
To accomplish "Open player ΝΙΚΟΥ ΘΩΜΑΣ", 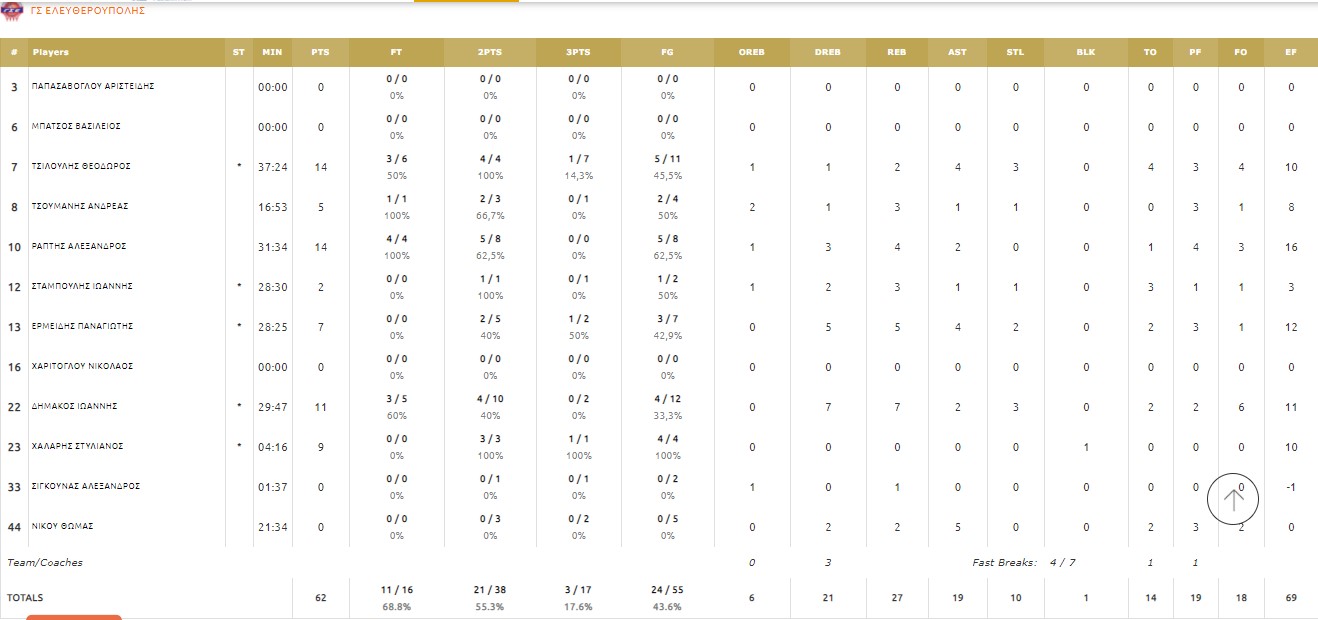I will point(63,526).
